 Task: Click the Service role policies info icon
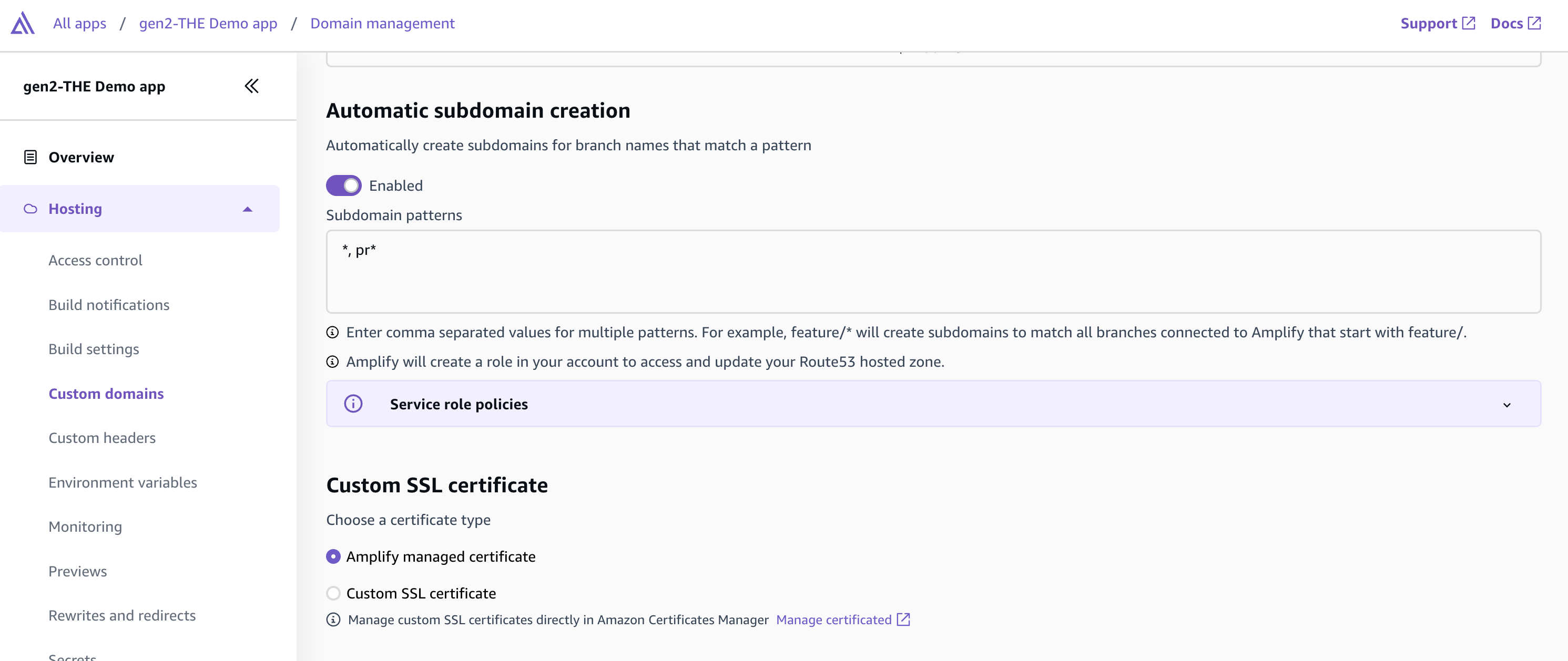point(353,404)
